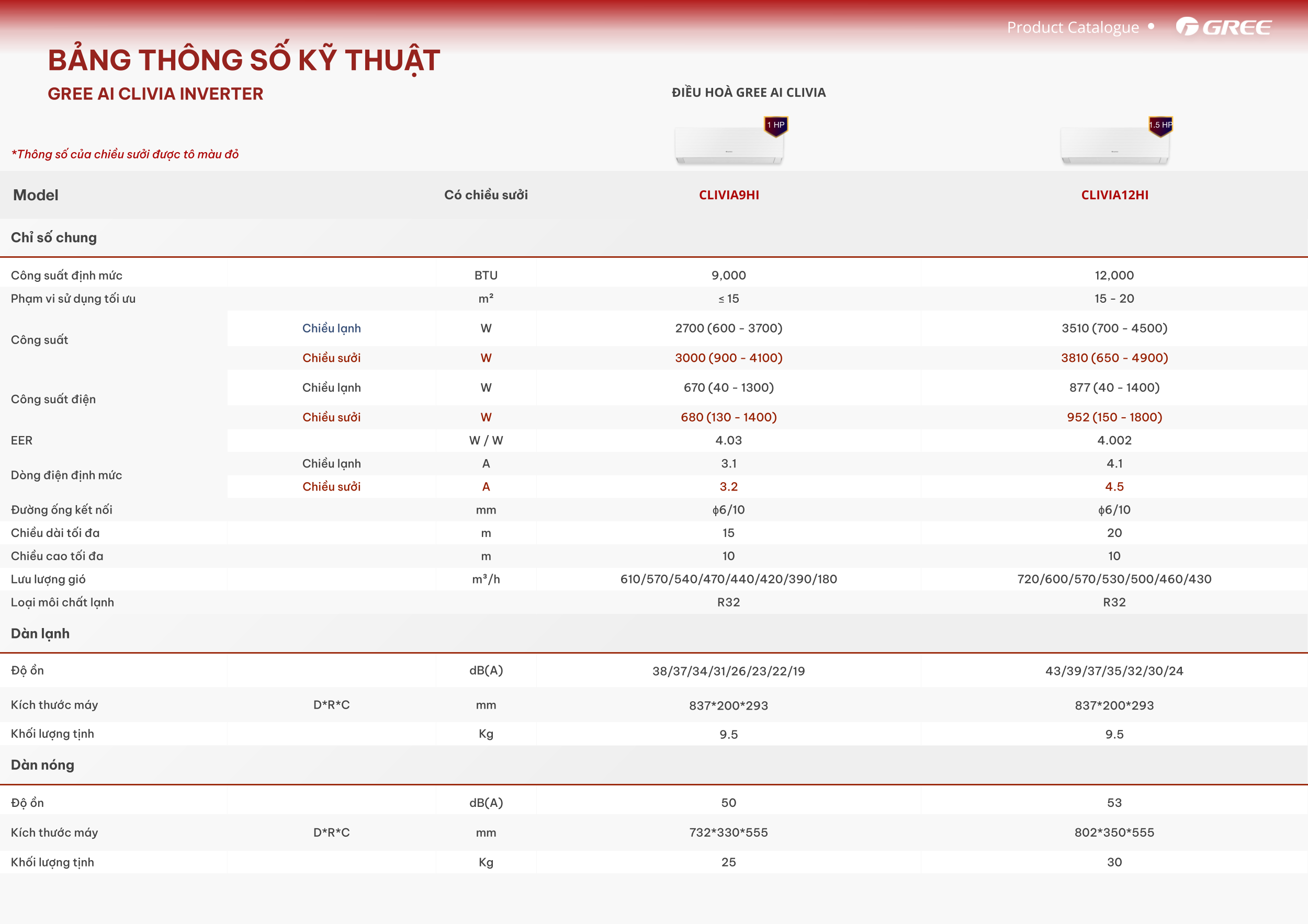Click the CLIVIA12HI model name
The height and width of the screenshot is (924, 1308).
tap(1114, 195)
